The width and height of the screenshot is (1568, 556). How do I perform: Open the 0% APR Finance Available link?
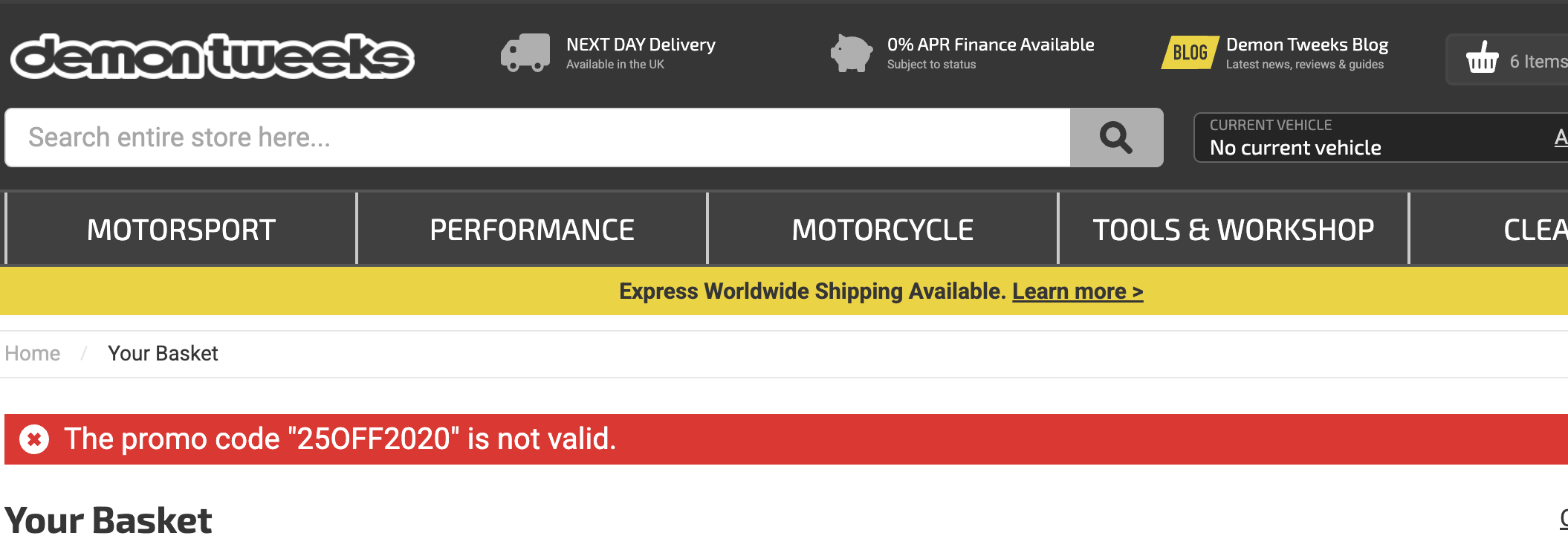(x=991, y=45)
